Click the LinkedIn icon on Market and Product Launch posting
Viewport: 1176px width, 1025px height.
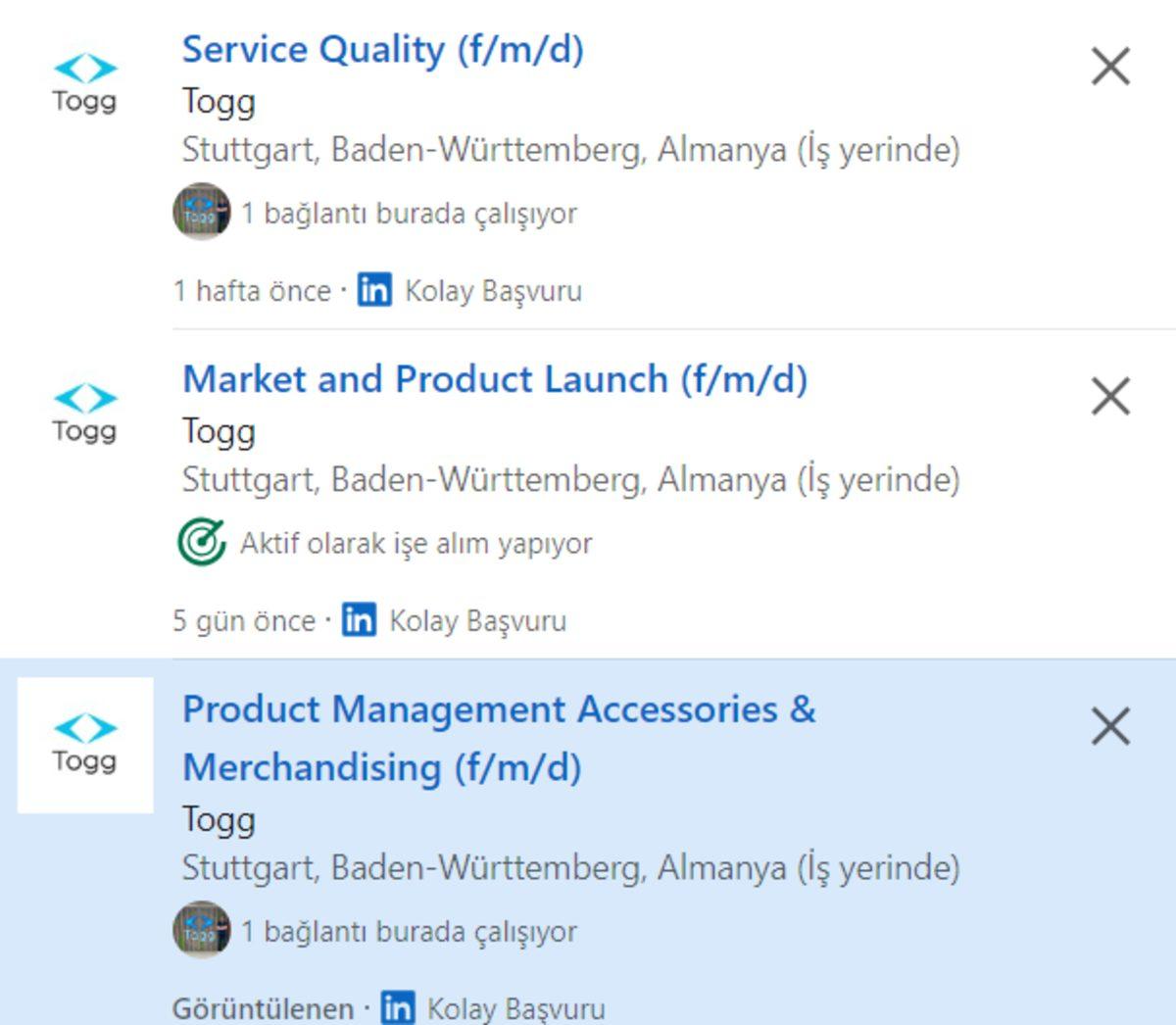point(358,619)
